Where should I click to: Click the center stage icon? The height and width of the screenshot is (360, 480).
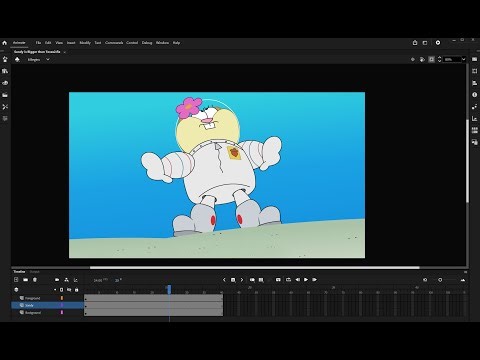click(413, 59)
